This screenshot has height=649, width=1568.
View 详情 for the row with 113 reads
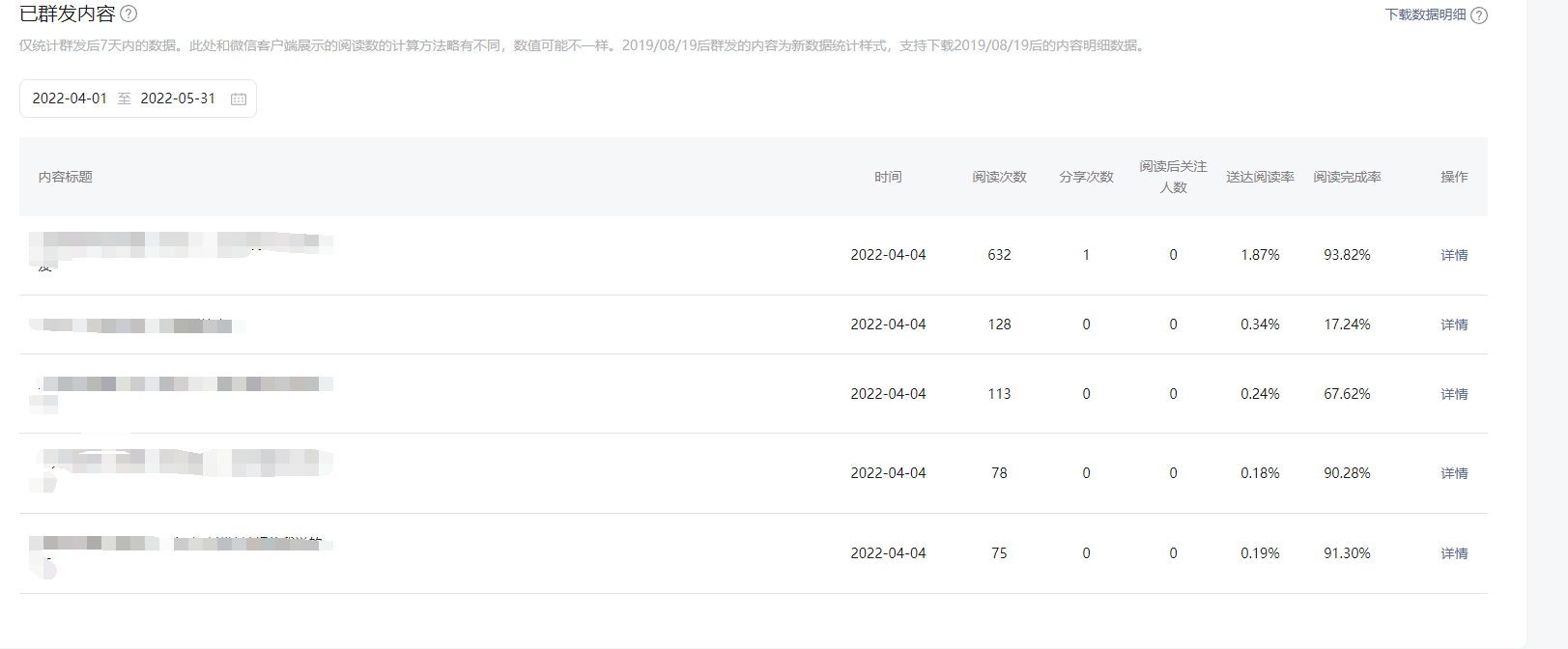coord(1454,394)
